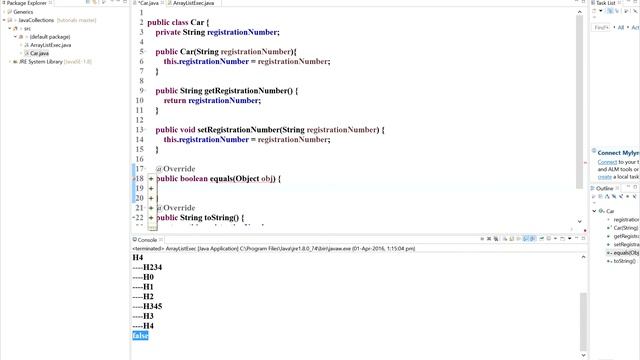The image size is (640, 360).
Task: Click the Find field in Task List
Action: click(601, 27)
